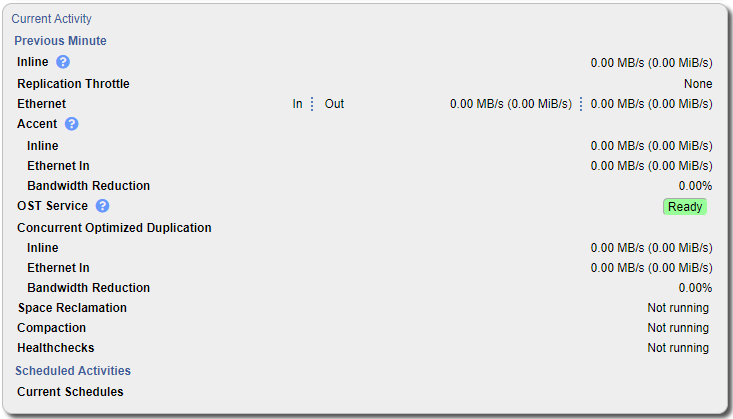Click the Ethernet In column label
Viewport: 733px width, 419px height.
(x=297, y=104)
